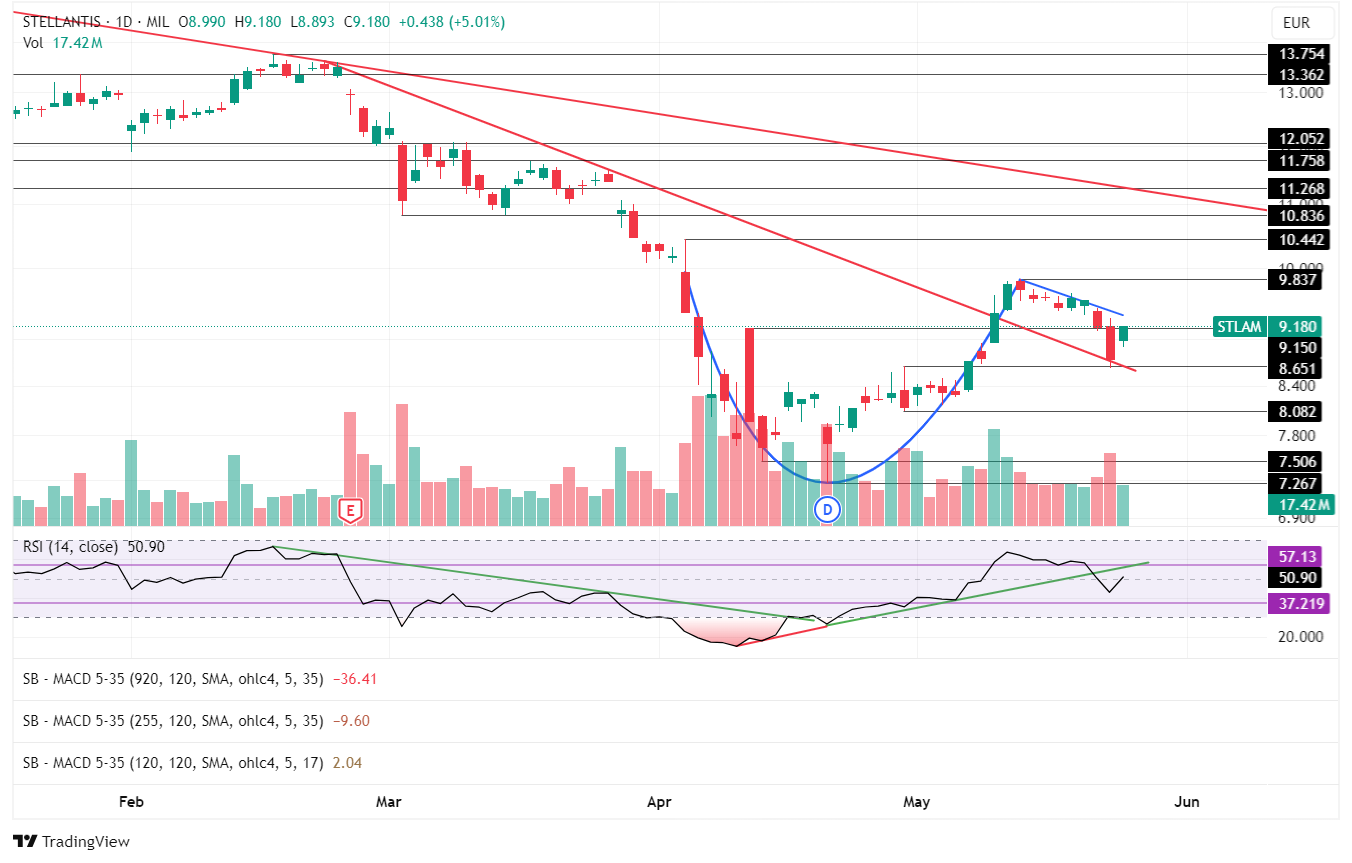Viewport: 1352px width, 863px height.
Task: Select the STELLANTIS symbol title
Action: 63,22
